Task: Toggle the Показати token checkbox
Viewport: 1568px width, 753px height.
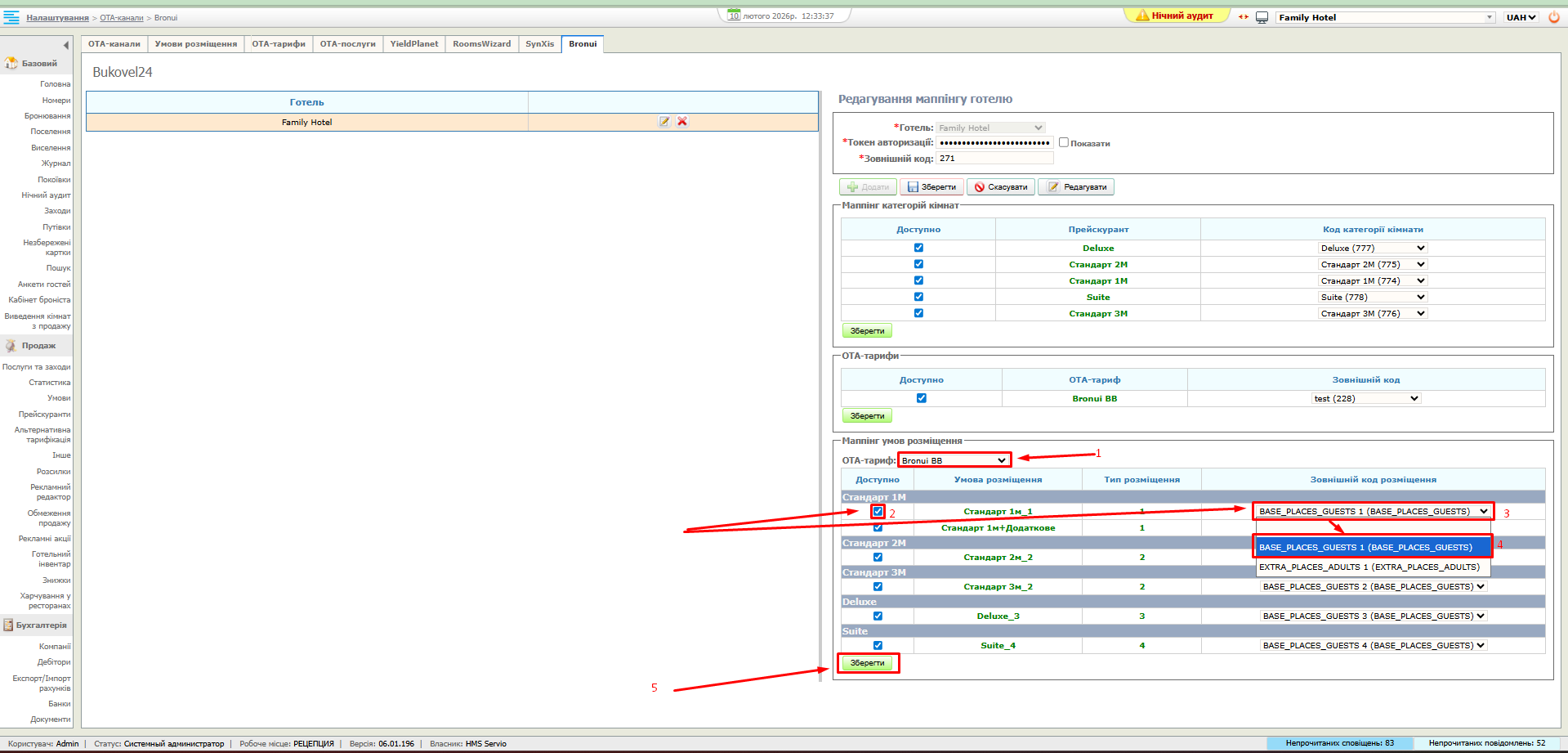Action: click(1064, 142)
